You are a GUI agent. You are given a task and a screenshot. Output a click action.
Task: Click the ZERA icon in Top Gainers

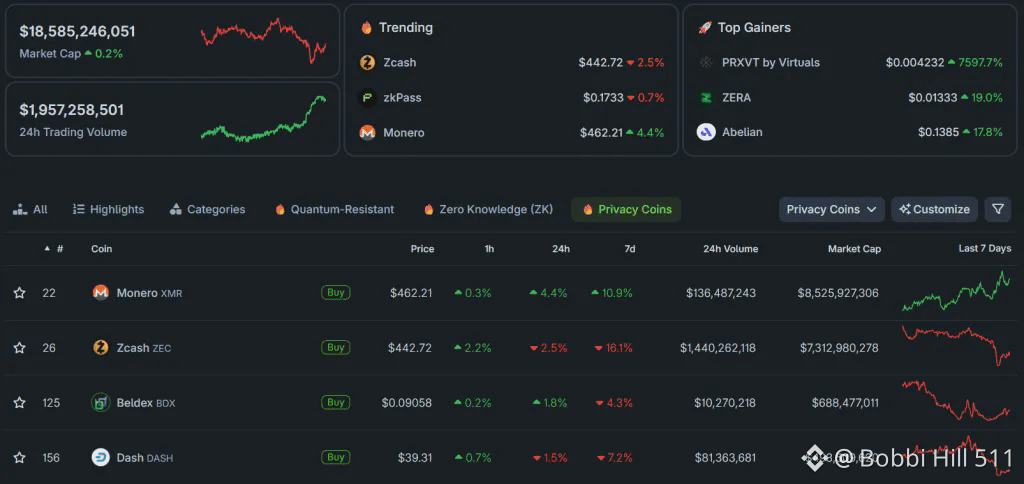point(706,98)
